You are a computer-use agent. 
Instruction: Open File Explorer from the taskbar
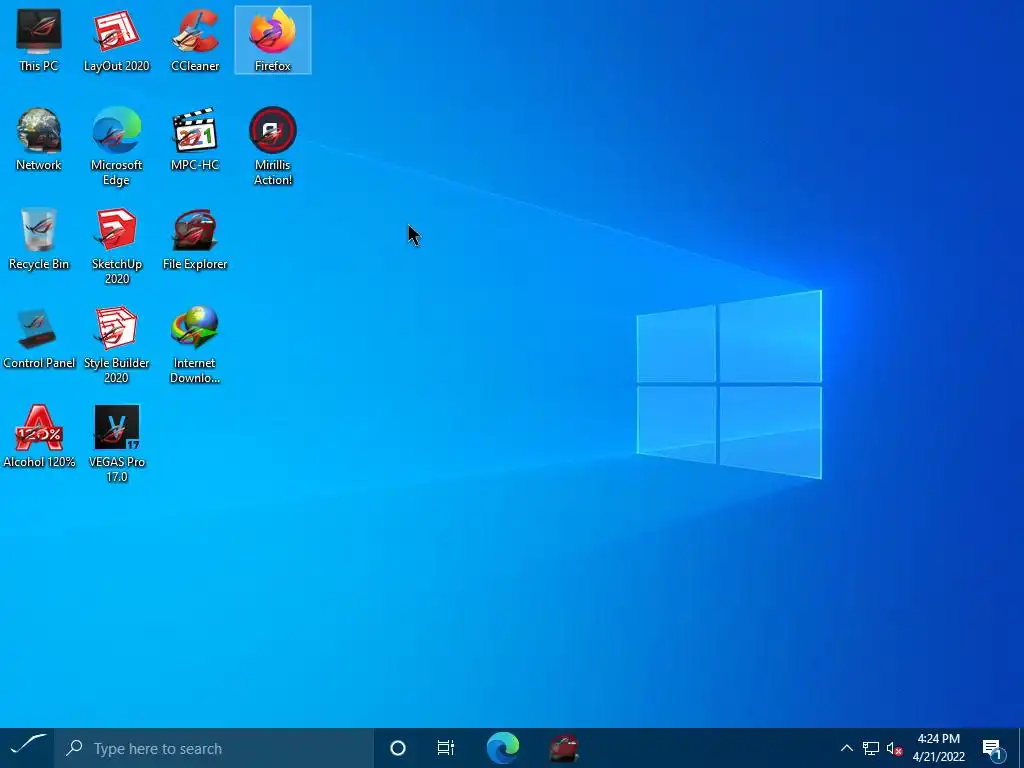[x=564, y=748]
